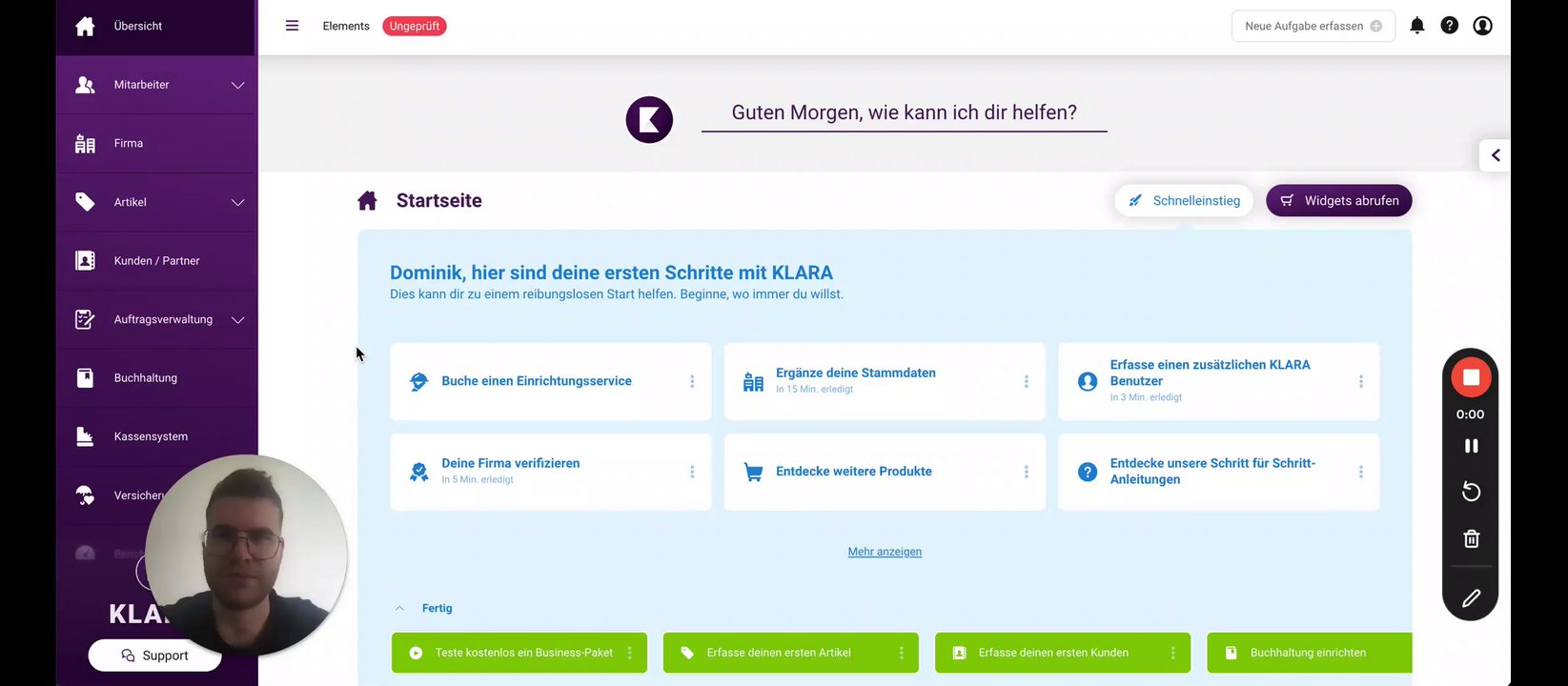The image size is (1568, 686).
Task: Open the drawing pencil tool
Action: click(1471, 598)
